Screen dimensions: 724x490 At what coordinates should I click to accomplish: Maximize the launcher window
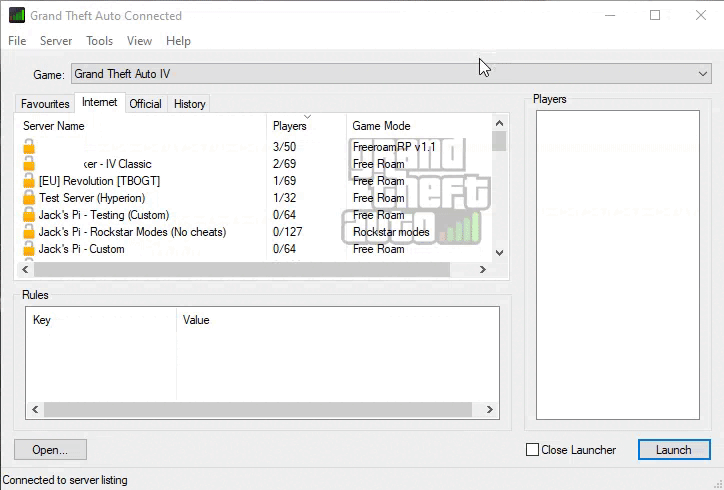click(x=655, y=15)
